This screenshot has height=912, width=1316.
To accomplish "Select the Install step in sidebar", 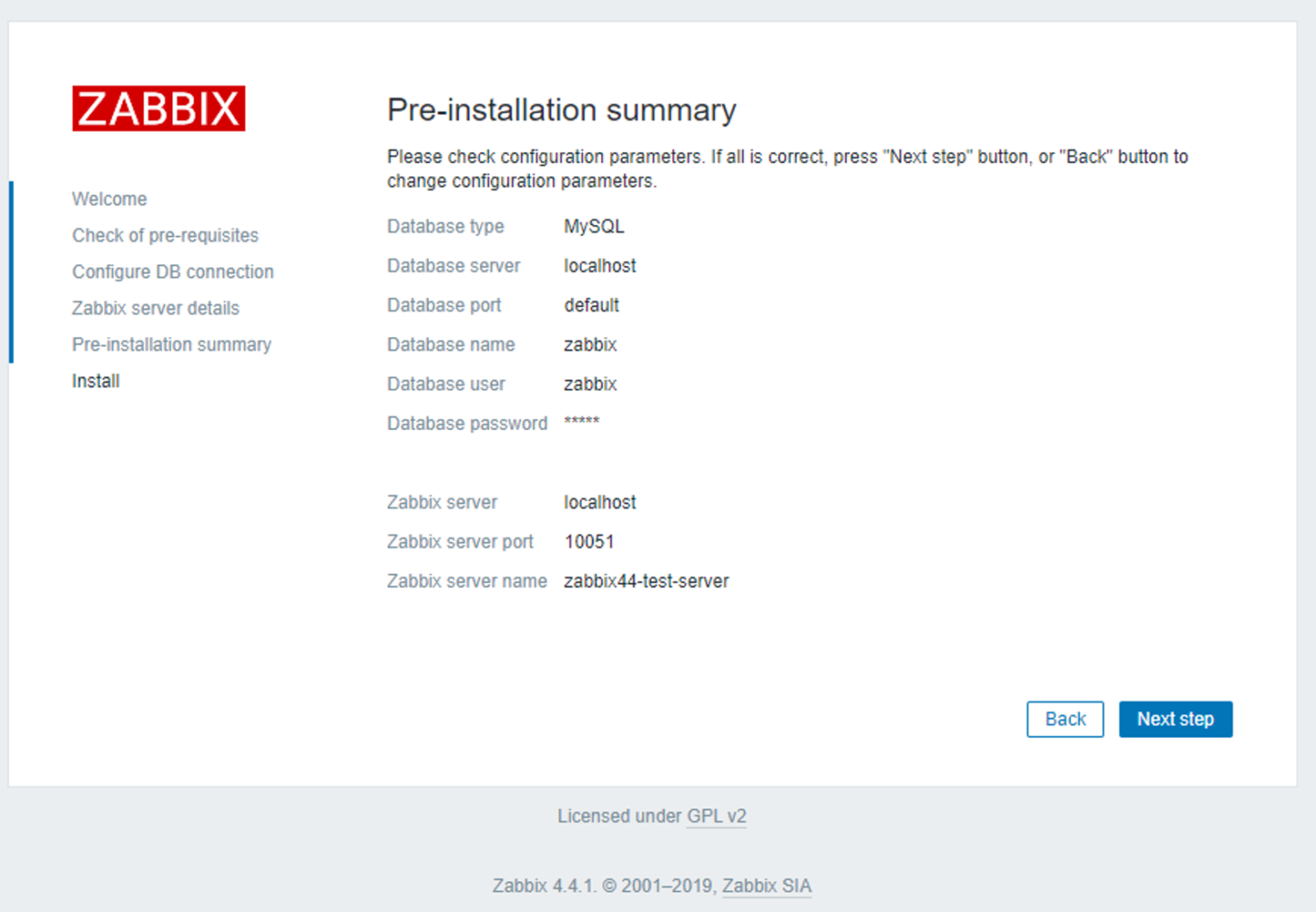I will click(95, 380).
